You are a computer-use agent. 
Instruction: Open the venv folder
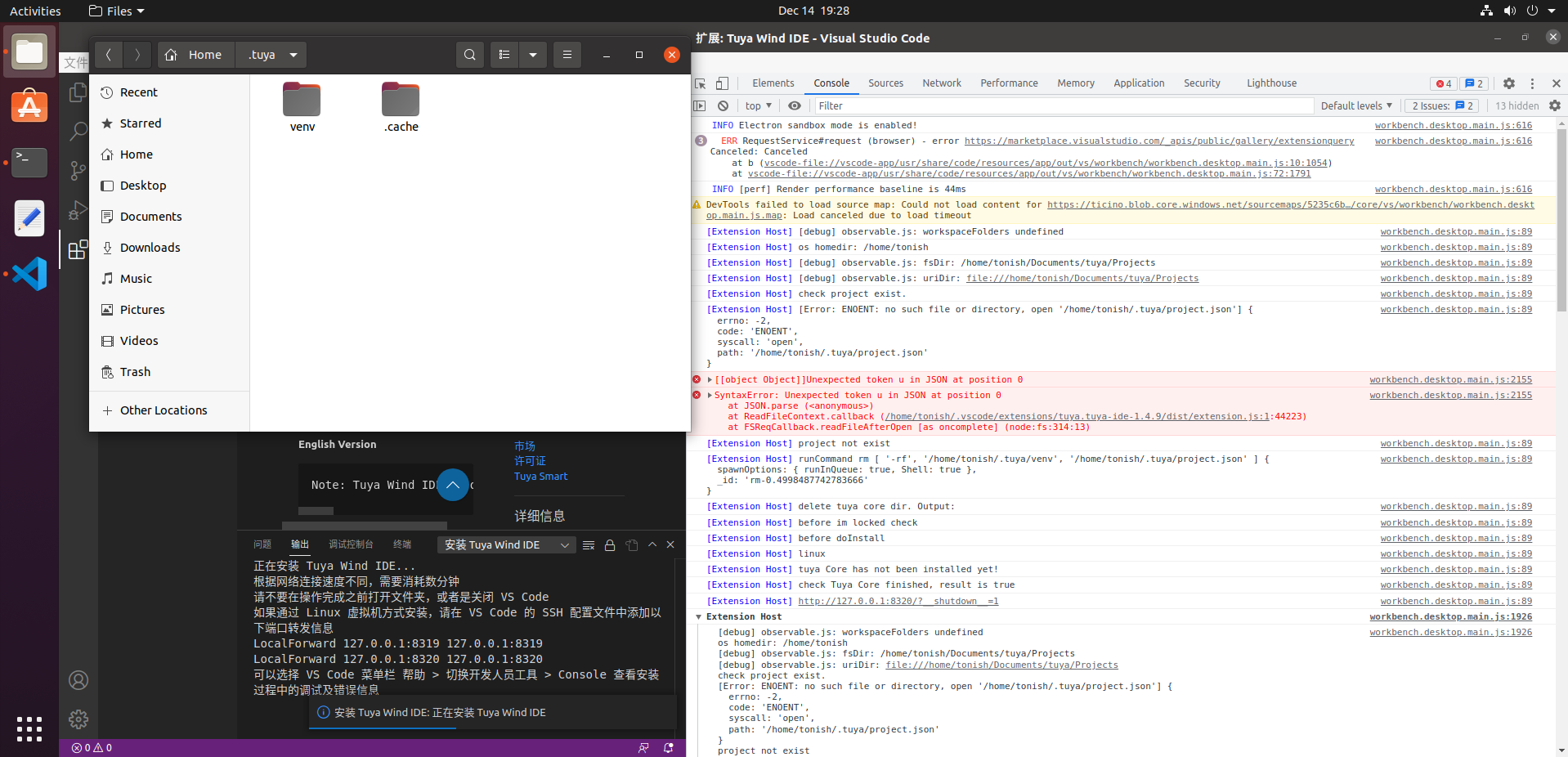(x=302, y=107)
